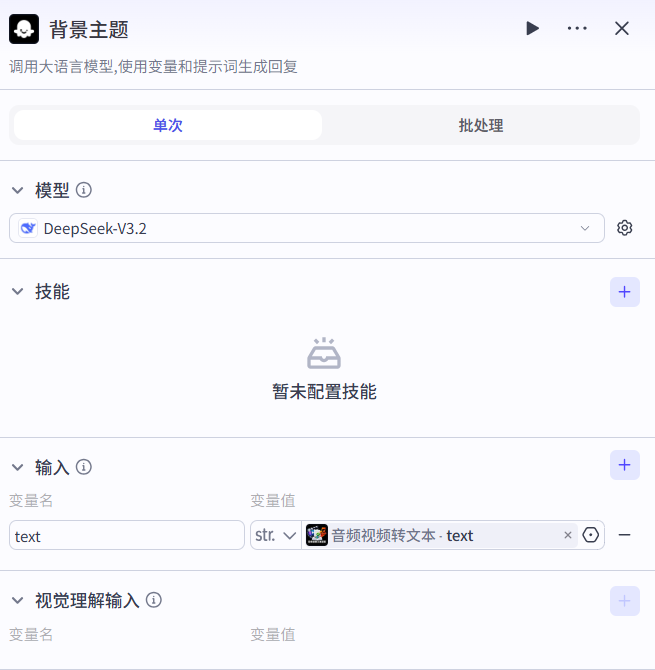Click the node's black mascot icon
Image resolution: width=655 pixels, height=670 pixels.
click(x=24, y=29)
